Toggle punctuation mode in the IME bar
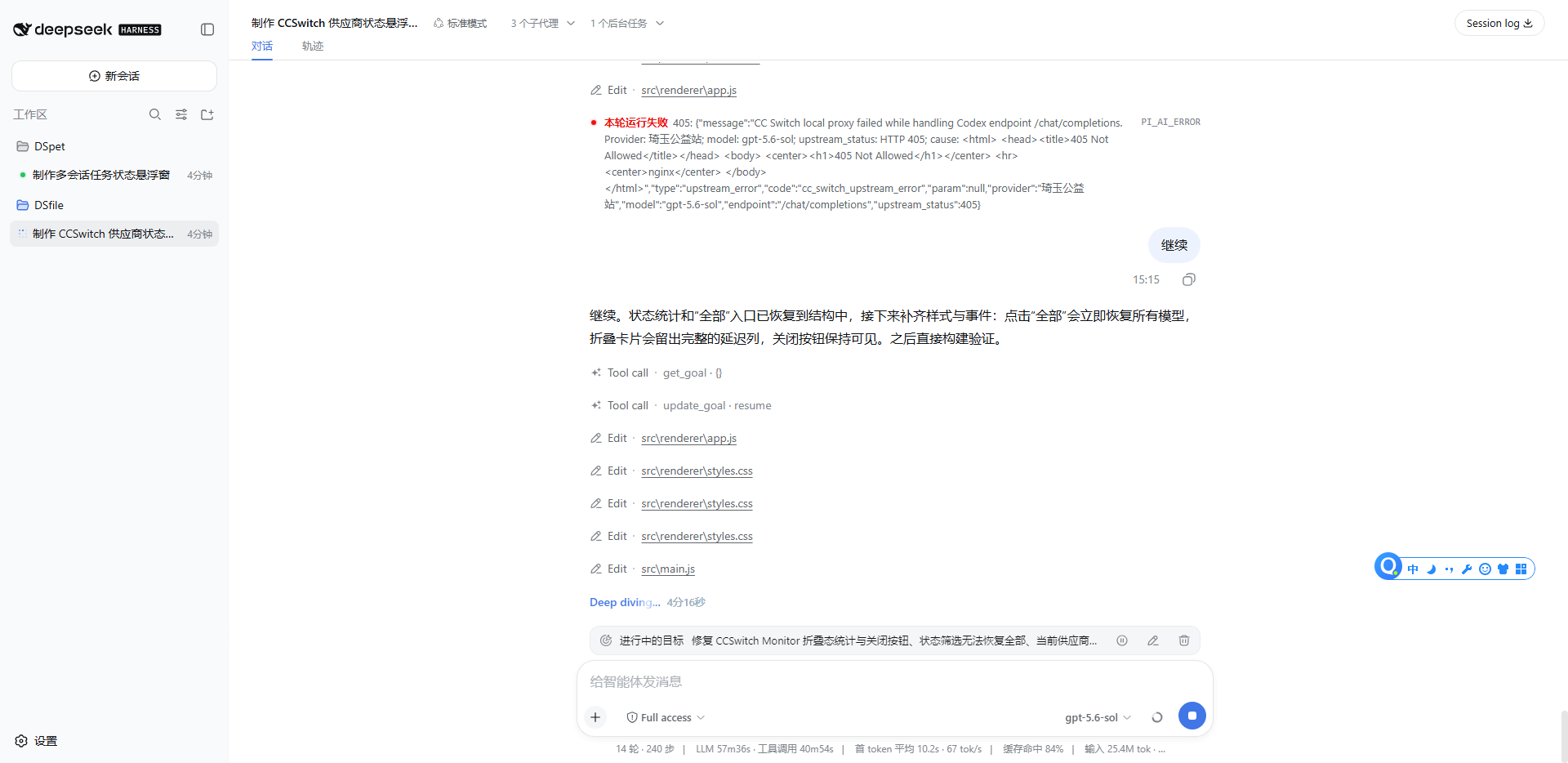 click(x=1449, y=569)
